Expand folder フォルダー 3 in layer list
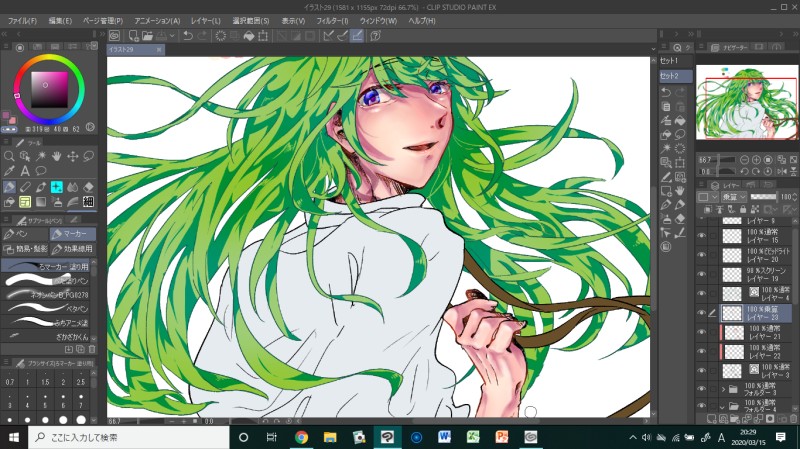 click(723, 389)
